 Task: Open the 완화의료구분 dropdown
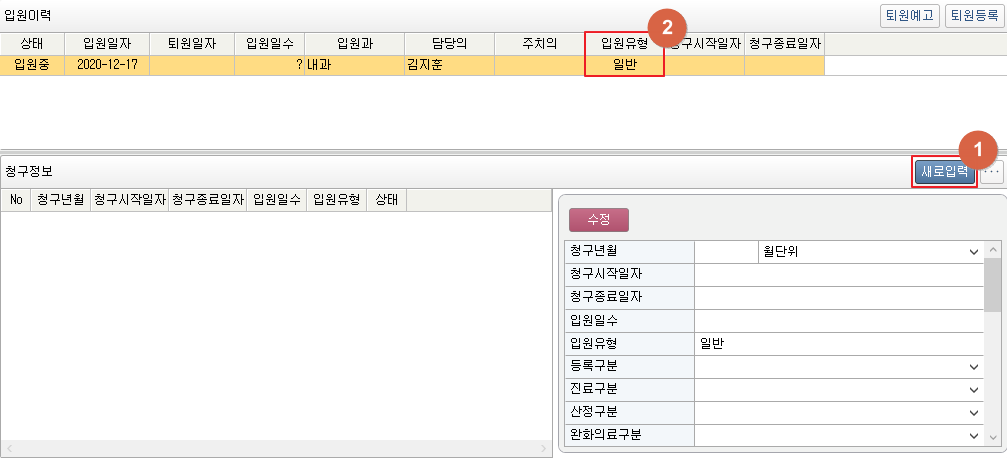(x=838, y=436)
